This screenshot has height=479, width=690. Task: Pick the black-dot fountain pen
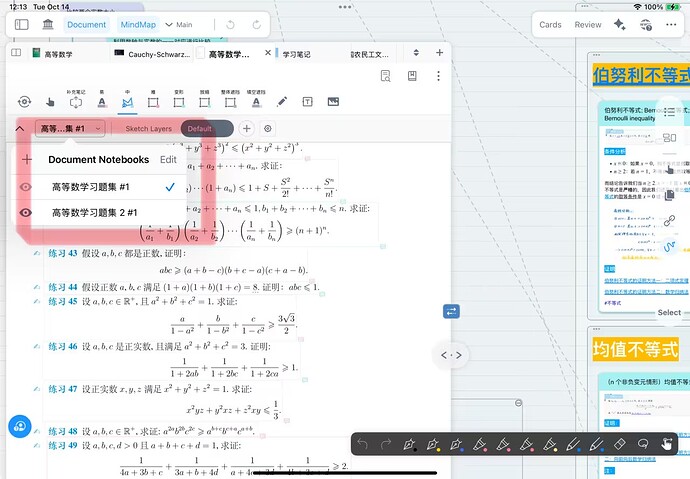pyautogui.click(x=409, y=444)
